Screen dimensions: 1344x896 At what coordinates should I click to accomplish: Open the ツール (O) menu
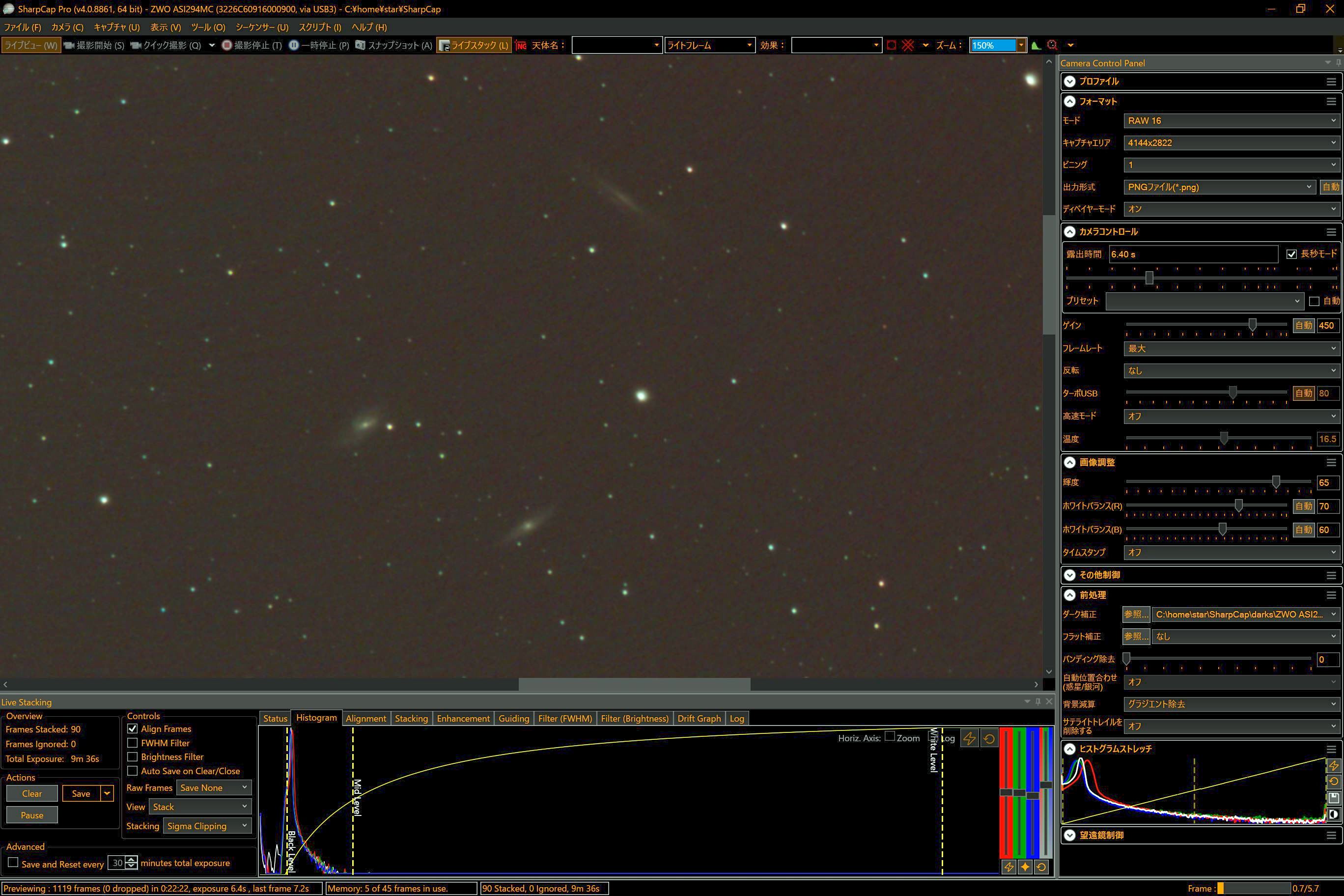point(208,27)
